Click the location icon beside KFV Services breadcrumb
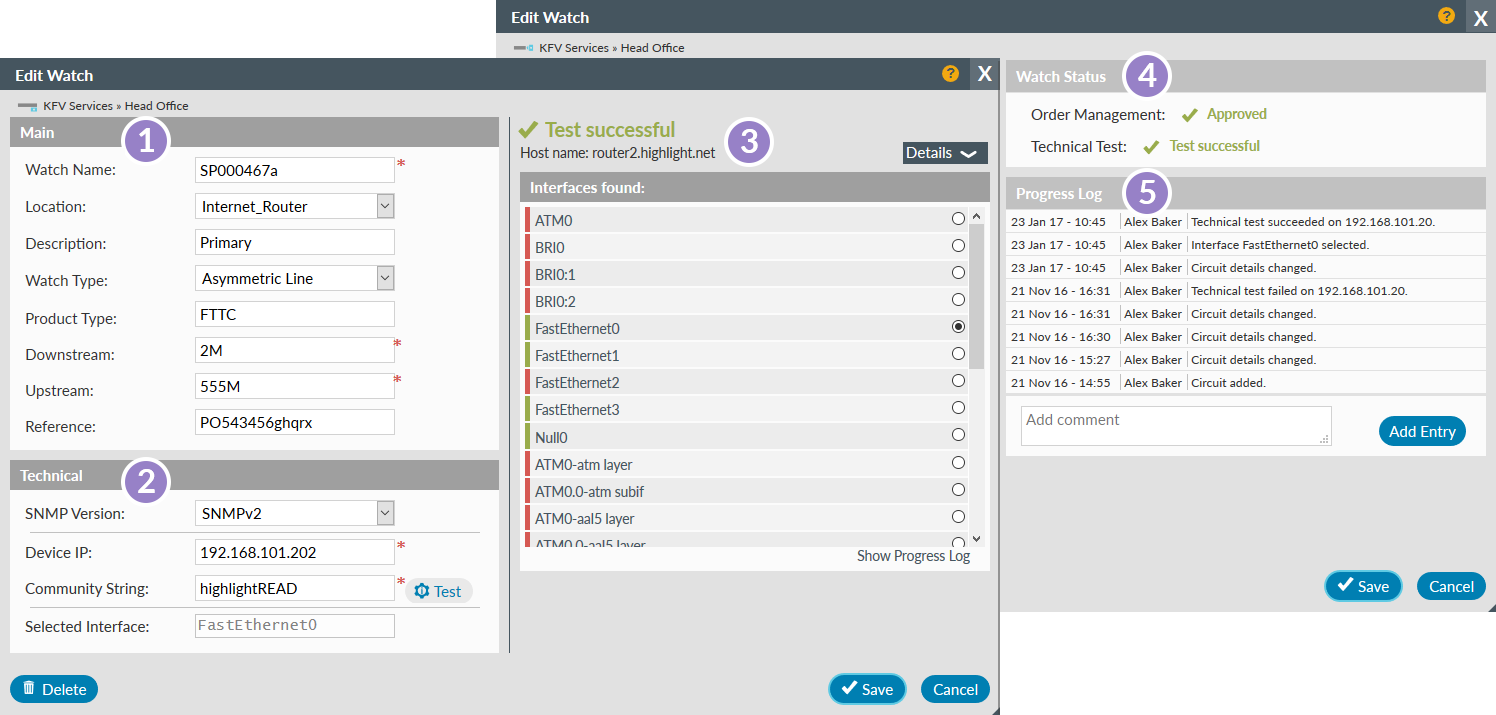 click(x=27, y=106)
